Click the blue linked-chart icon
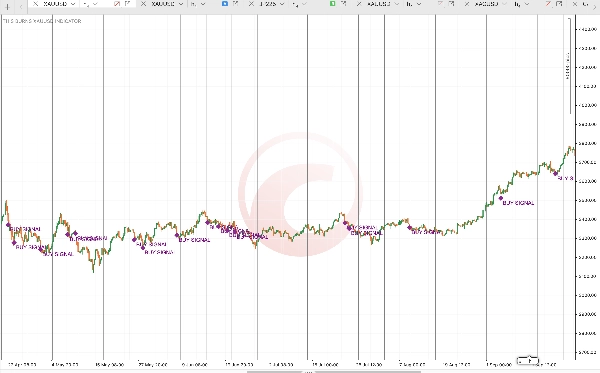600x373 pixels. tap(225, 3)
